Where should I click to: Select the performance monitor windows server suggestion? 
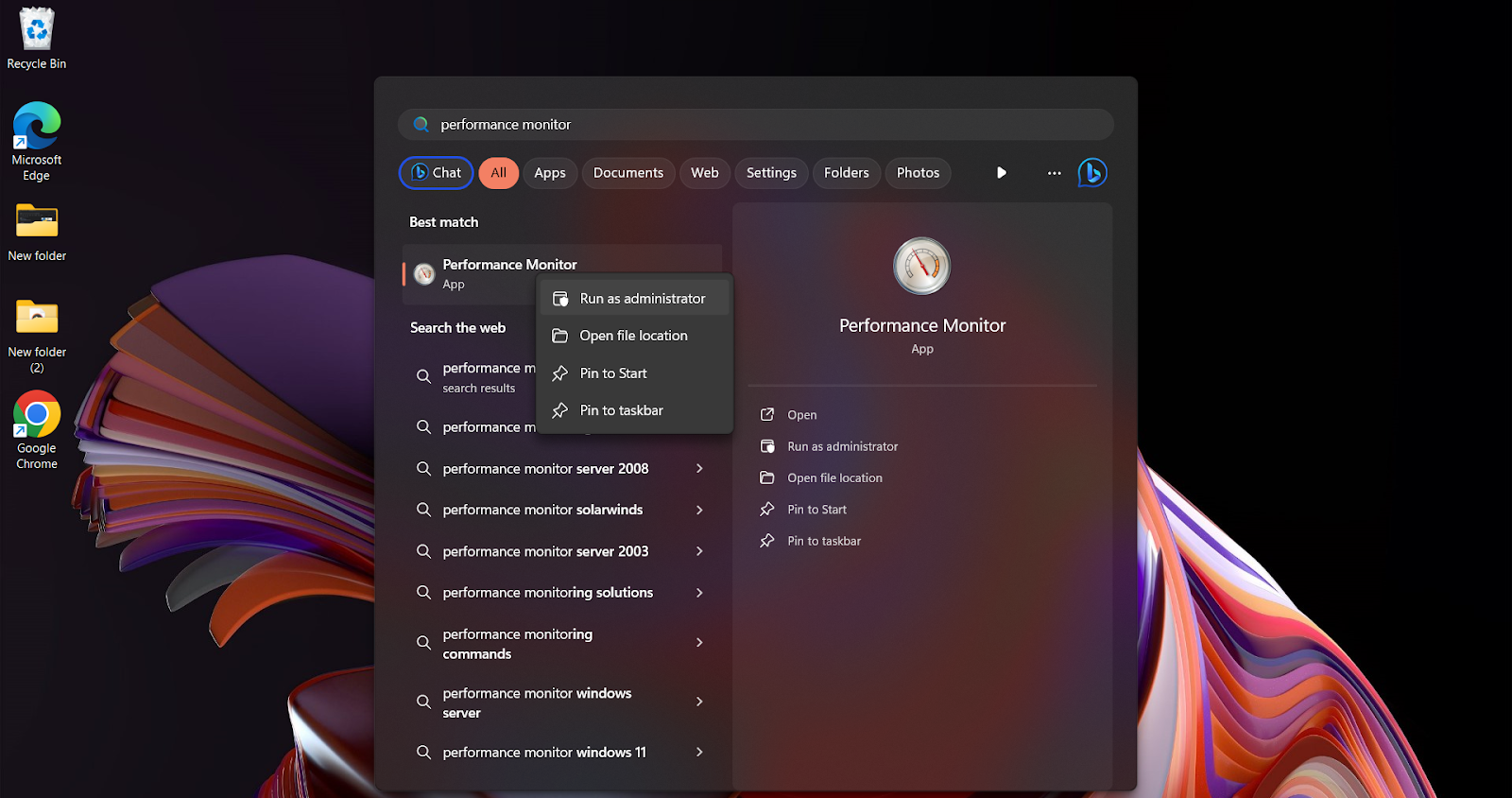pos(562,703)
